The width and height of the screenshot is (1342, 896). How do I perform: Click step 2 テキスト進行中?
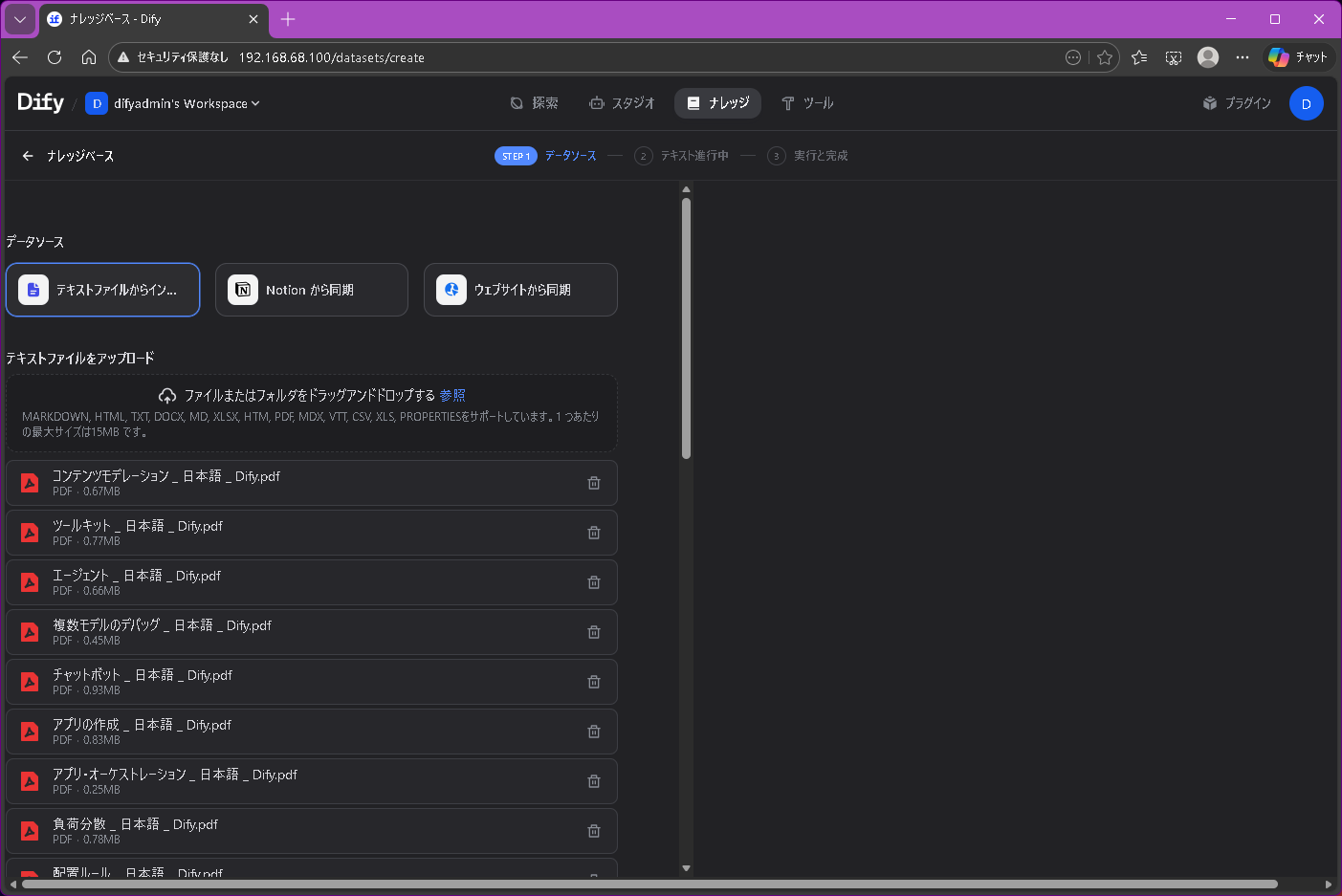(681, 156)
